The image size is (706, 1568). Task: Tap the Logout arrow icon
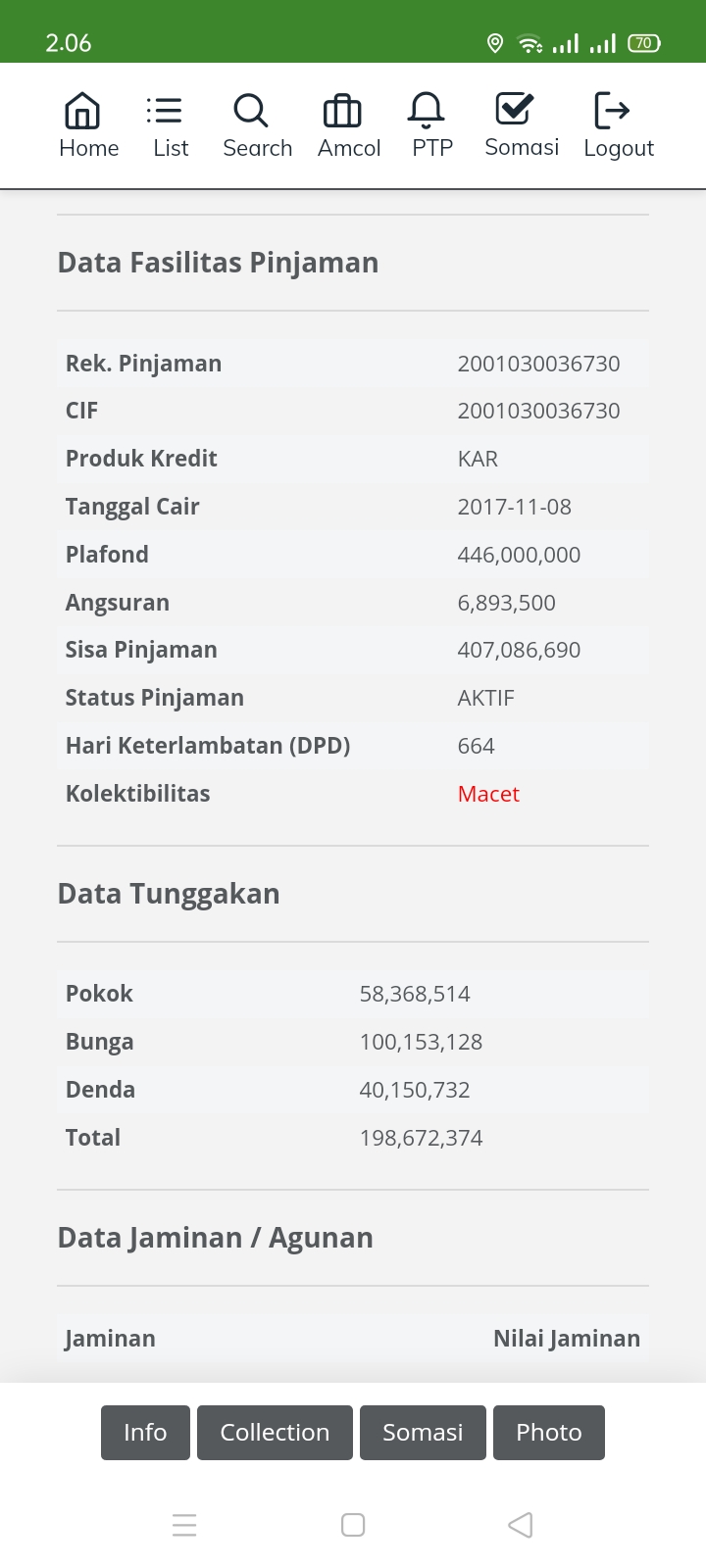(613, 112)
